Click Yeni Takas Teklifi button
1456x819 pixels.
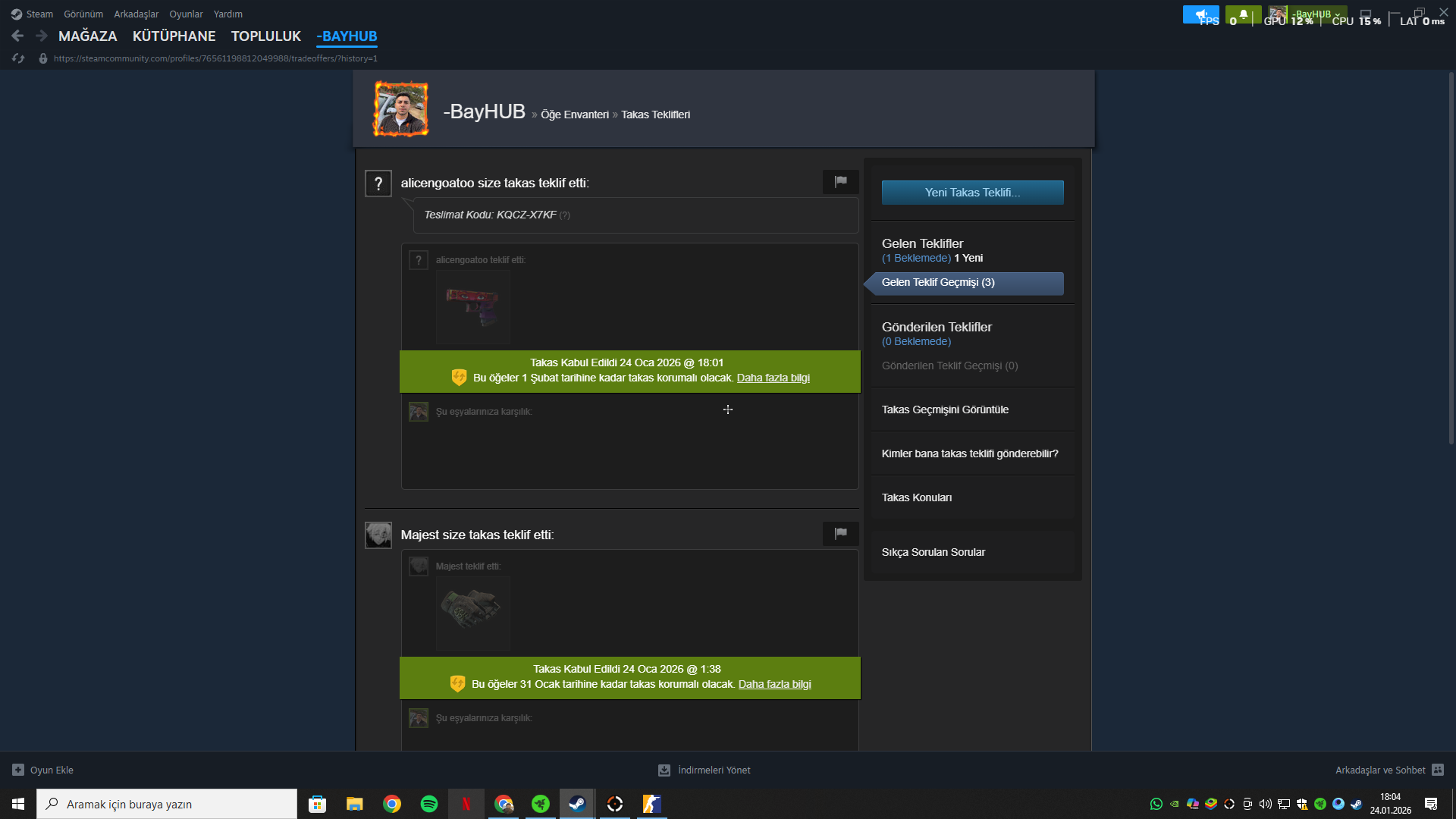coord(972,193)
